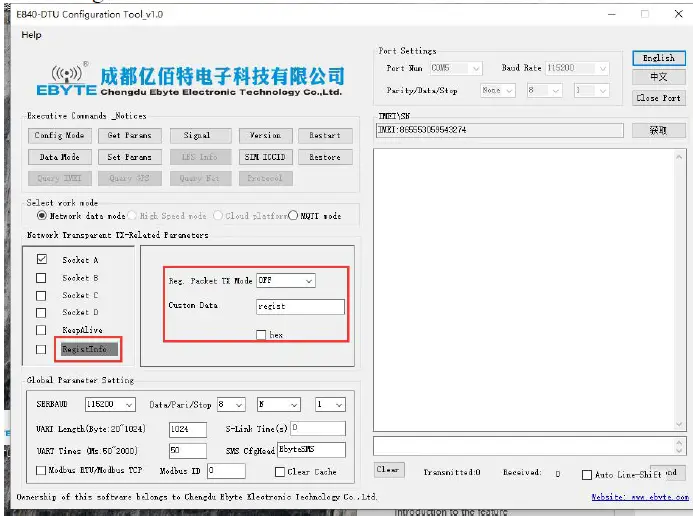This screenshot has width=693, height=516.
Task: Click the log scrollbar up arrow
Action: click(679, 157)
